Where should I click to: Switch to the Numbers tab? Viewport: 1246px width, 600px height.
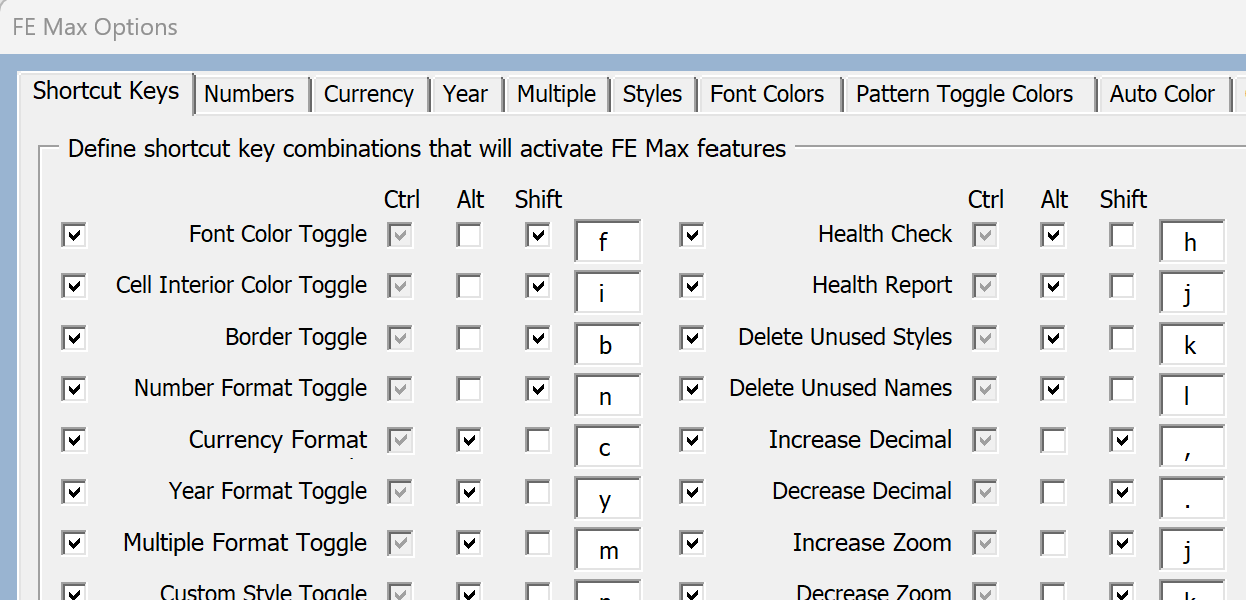(x=249, y=94)
